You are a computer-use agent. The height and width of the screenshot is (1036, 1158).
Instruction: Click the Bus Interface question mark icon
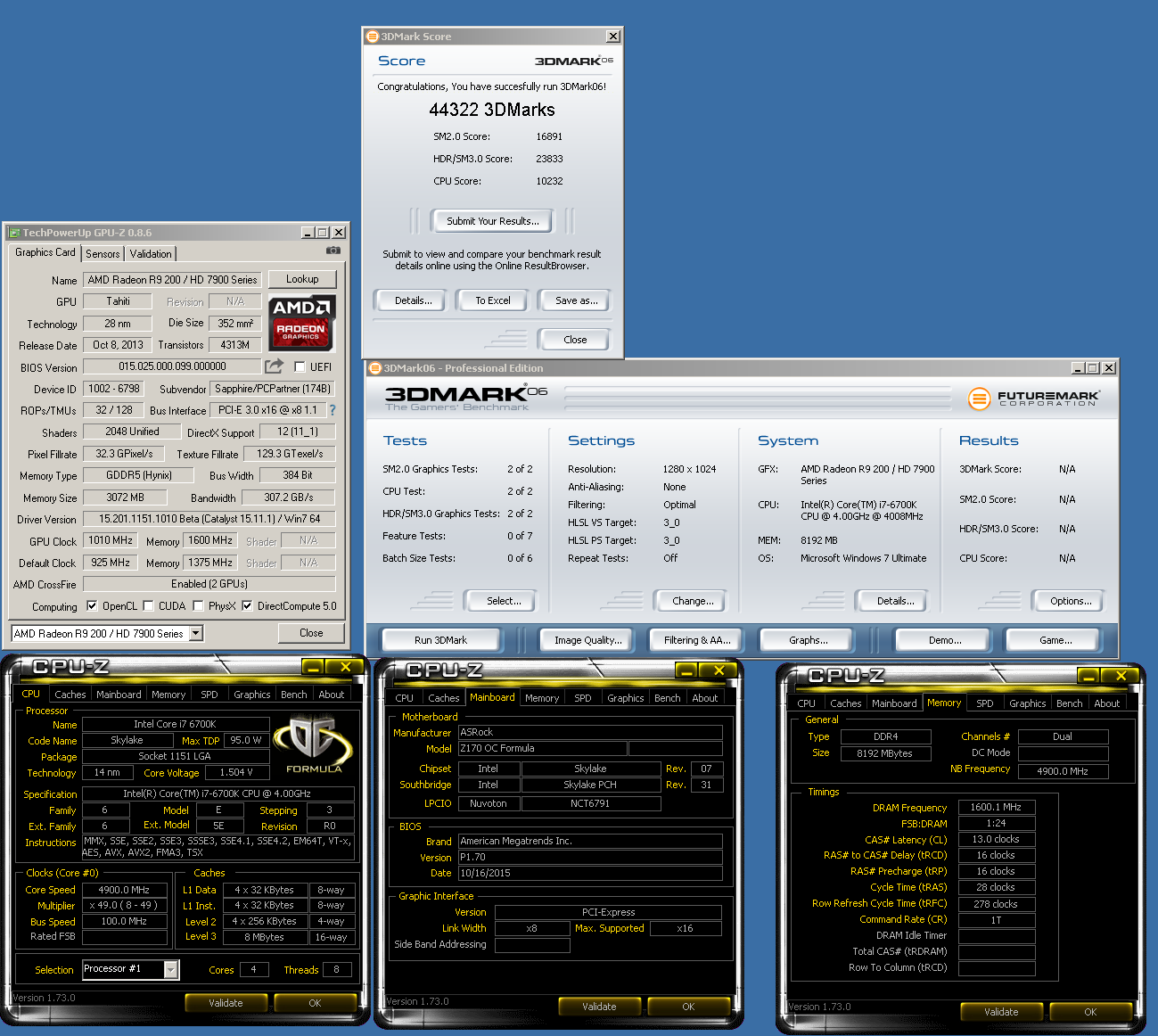333,410
